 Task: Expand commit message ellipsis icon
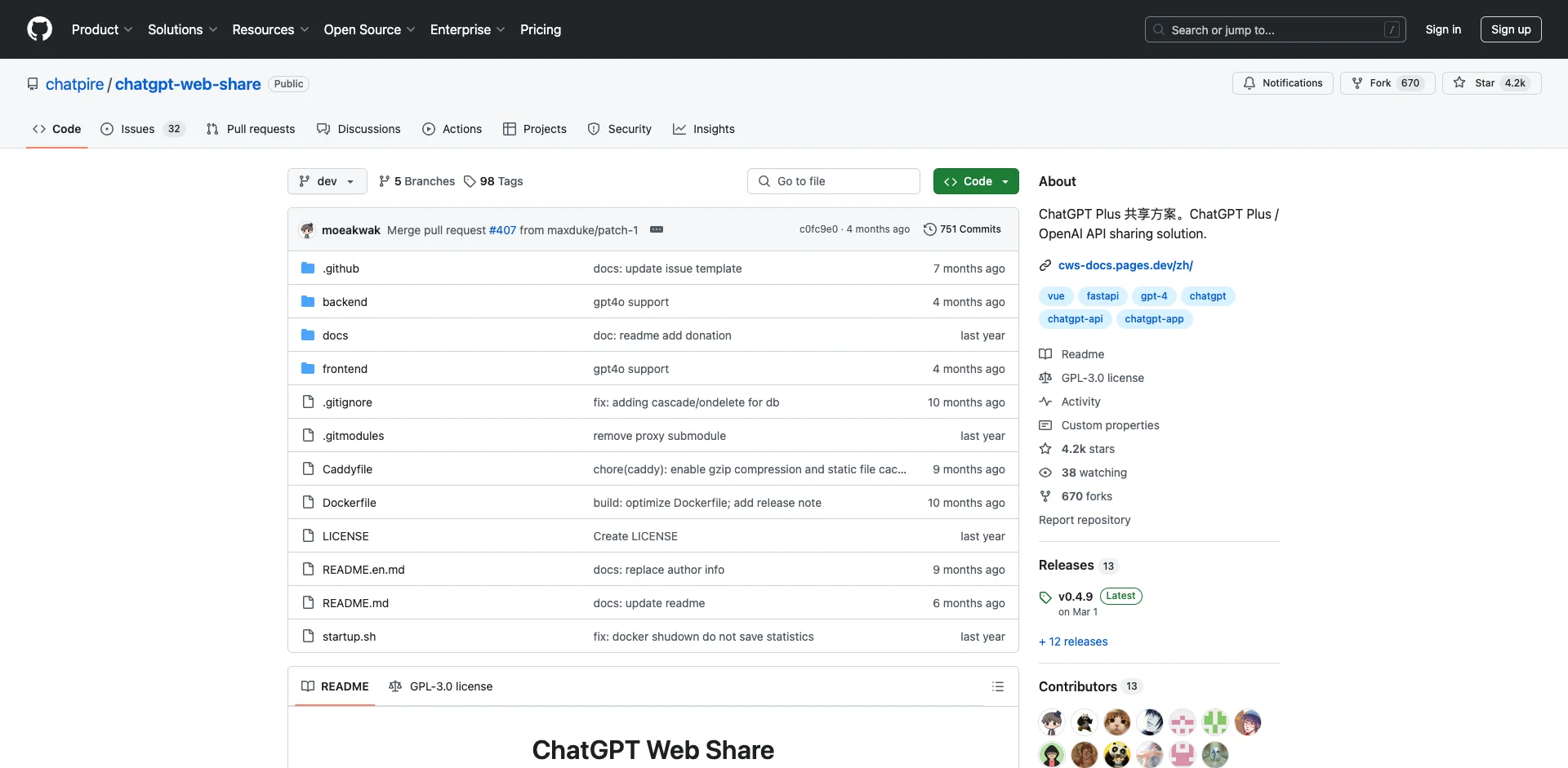pyautogui.click(x=657, y=229)
